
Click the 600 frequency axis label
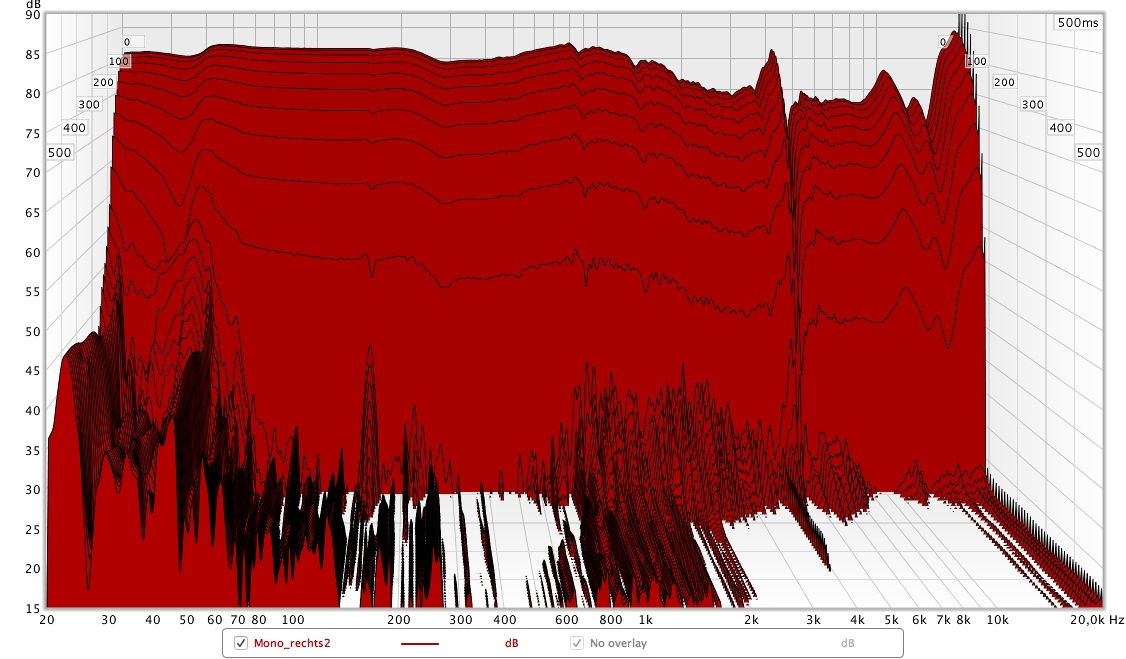(x=568, y=620)
